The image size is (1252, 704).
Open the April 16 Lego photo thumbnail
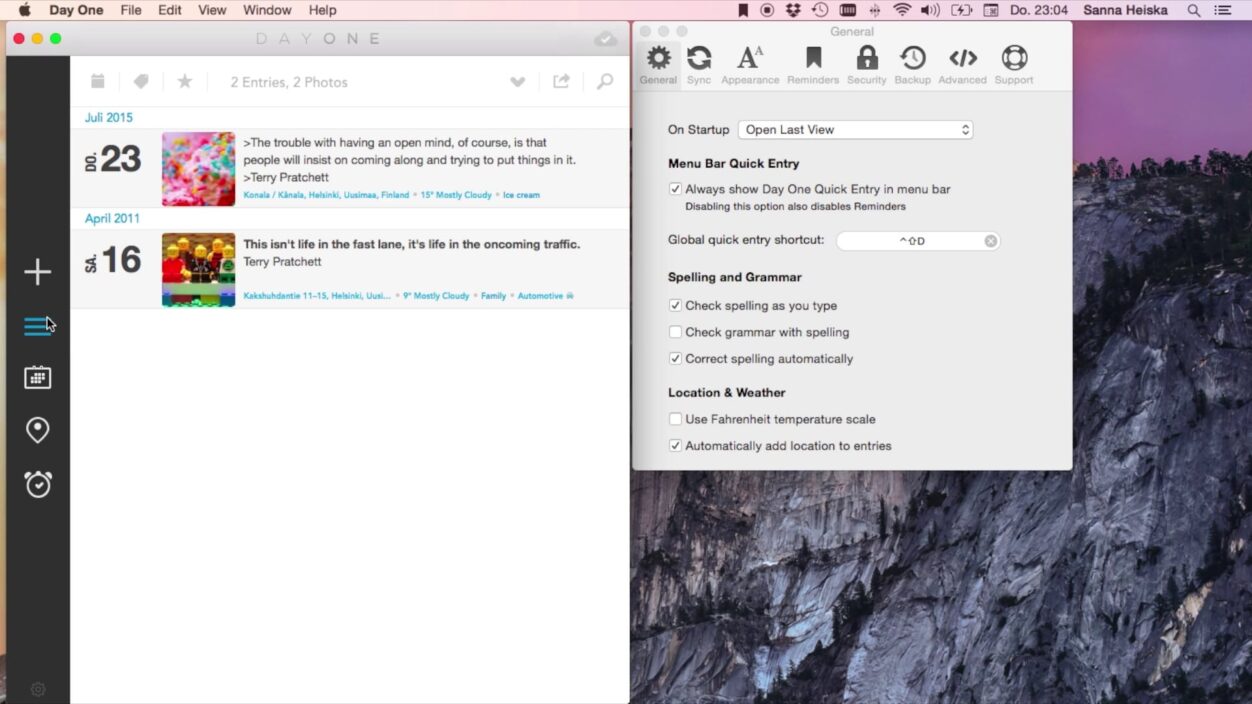click(198, 270)
